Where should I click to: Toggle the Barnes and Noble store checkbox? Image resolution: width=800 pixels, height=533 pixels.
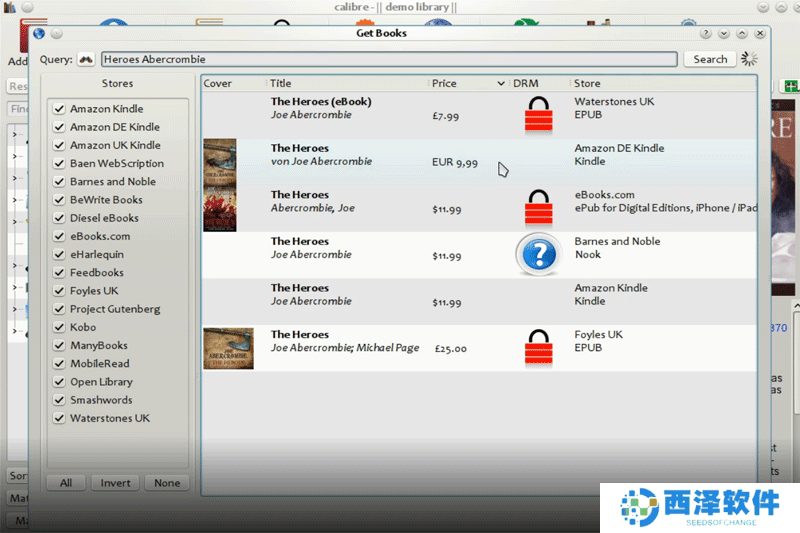59,182
